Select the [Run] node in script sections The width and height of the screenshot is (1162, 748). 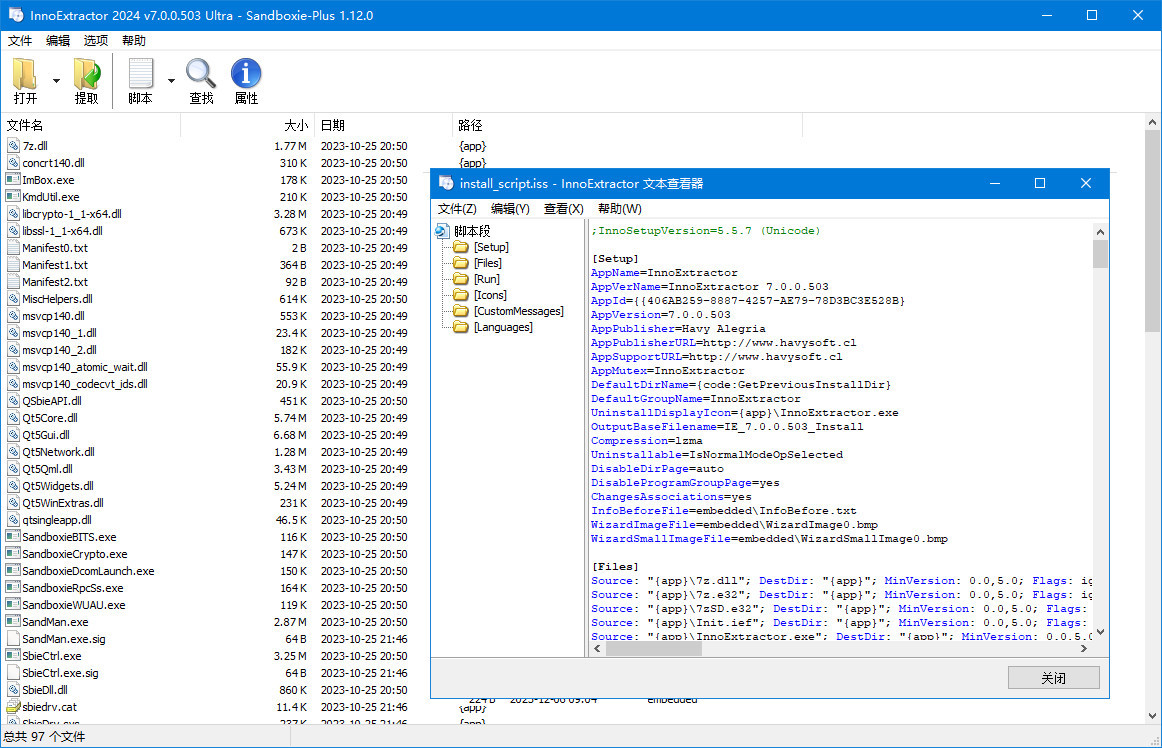(x=485, y=278)
